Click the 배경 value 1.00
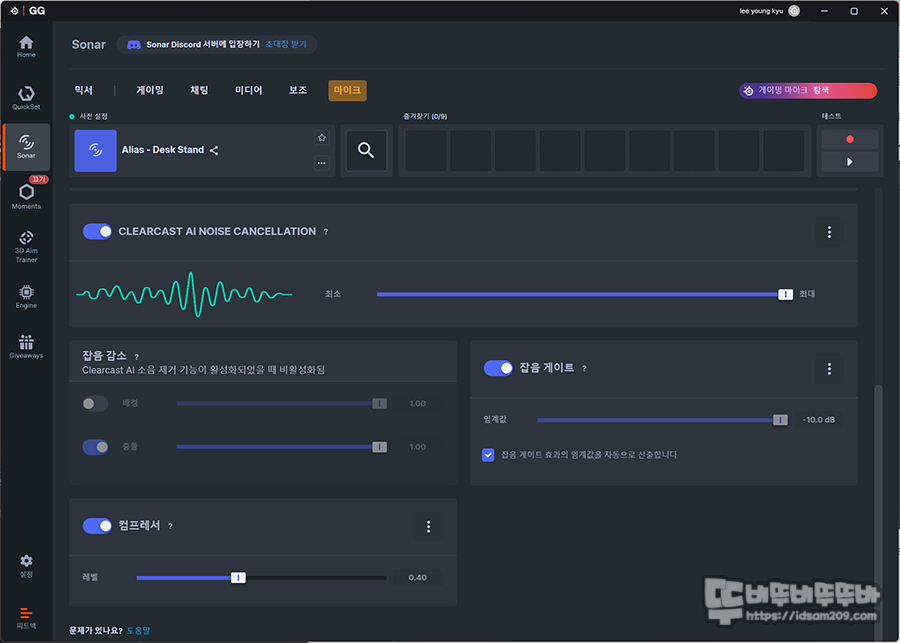 (418, 404)
